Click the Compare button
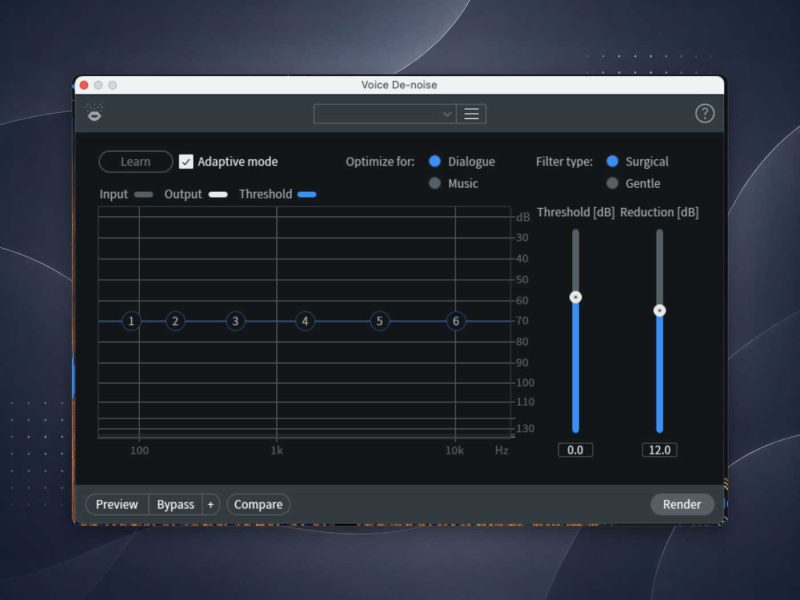 pyautogui.click(x=258, y=504)
